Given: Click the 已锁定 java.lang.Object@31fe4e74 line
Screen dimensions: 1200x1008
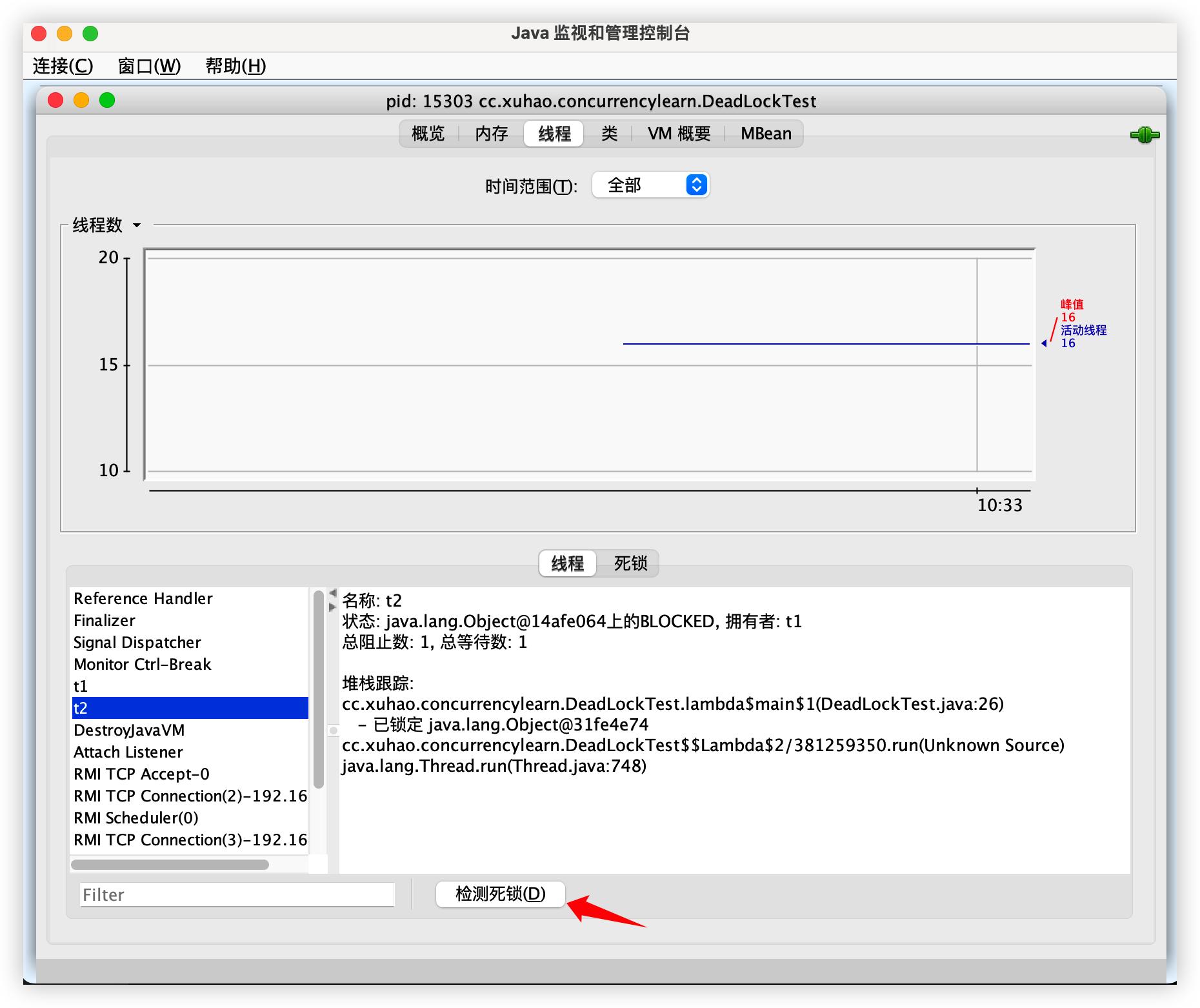Looking at the screenshot, I should tap(503, 724).
